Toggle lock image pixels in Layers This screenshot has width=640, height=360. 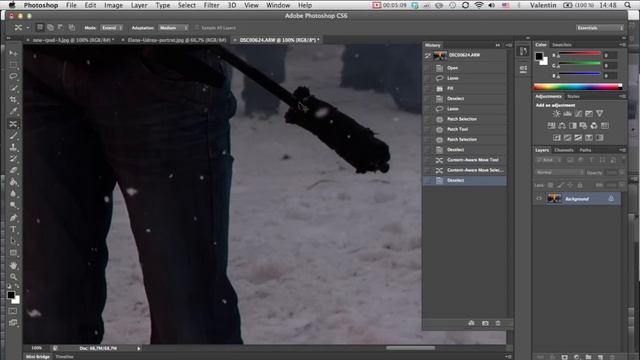click(x=560, y=185)
